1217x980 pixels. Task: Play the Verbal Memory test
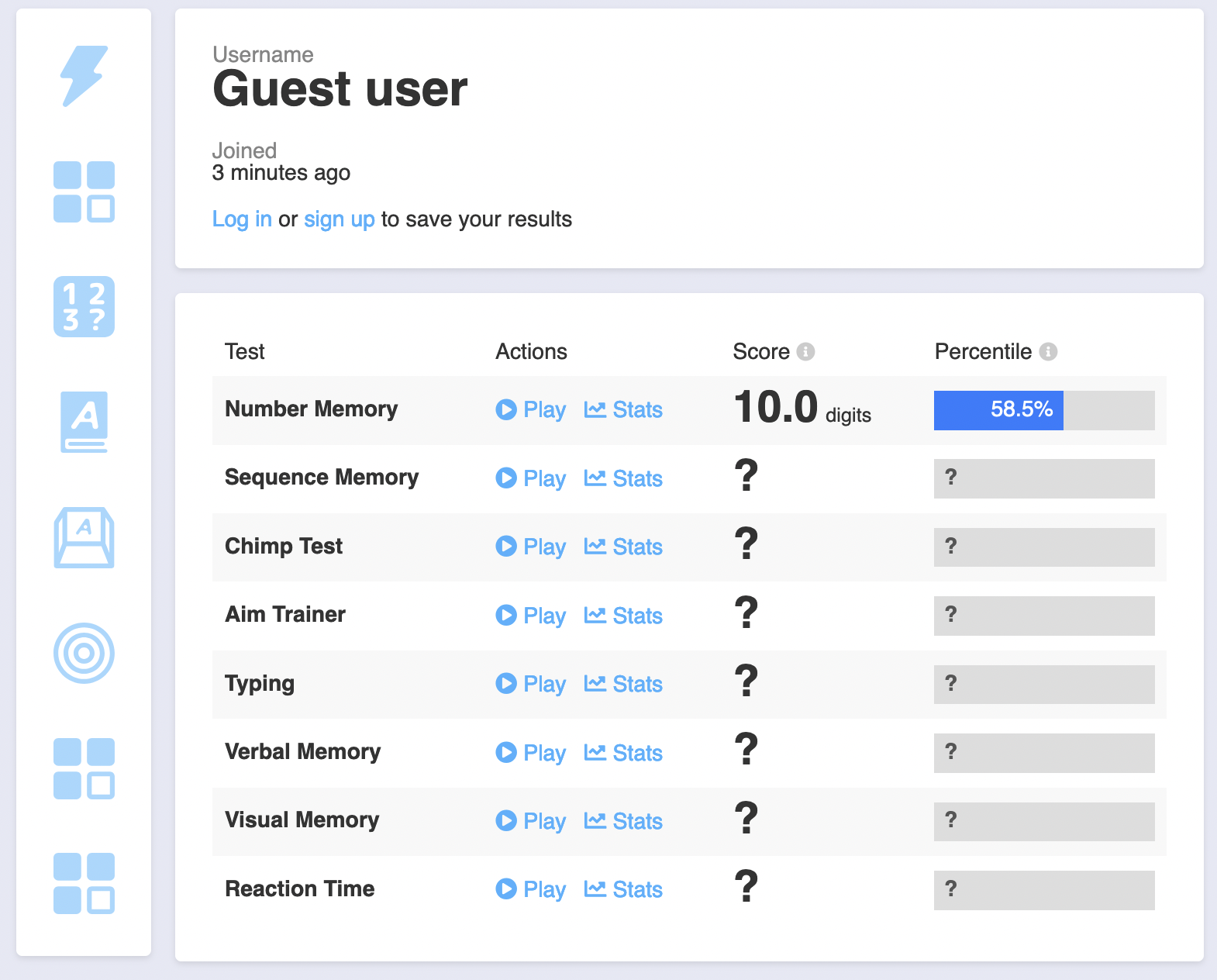[531, 753]
